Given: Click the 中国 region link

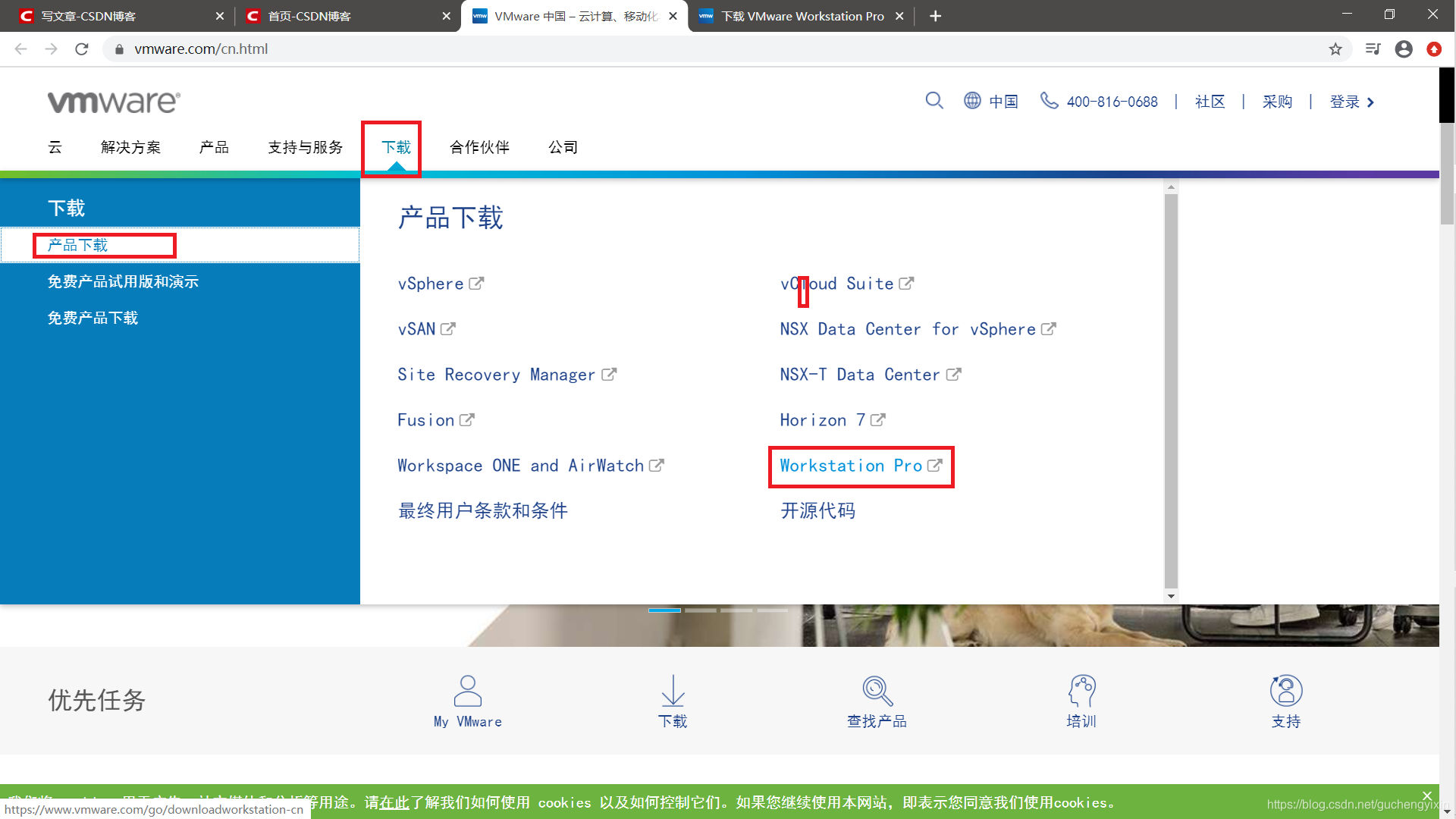Looking at the screenshot, I should coord(1003,102).
